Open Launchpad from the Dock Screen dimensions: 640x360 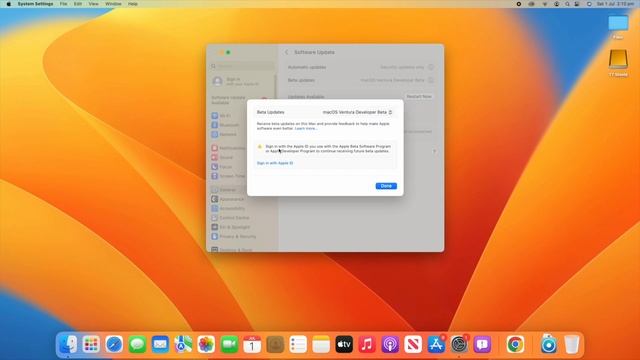[x=91, y=344]
